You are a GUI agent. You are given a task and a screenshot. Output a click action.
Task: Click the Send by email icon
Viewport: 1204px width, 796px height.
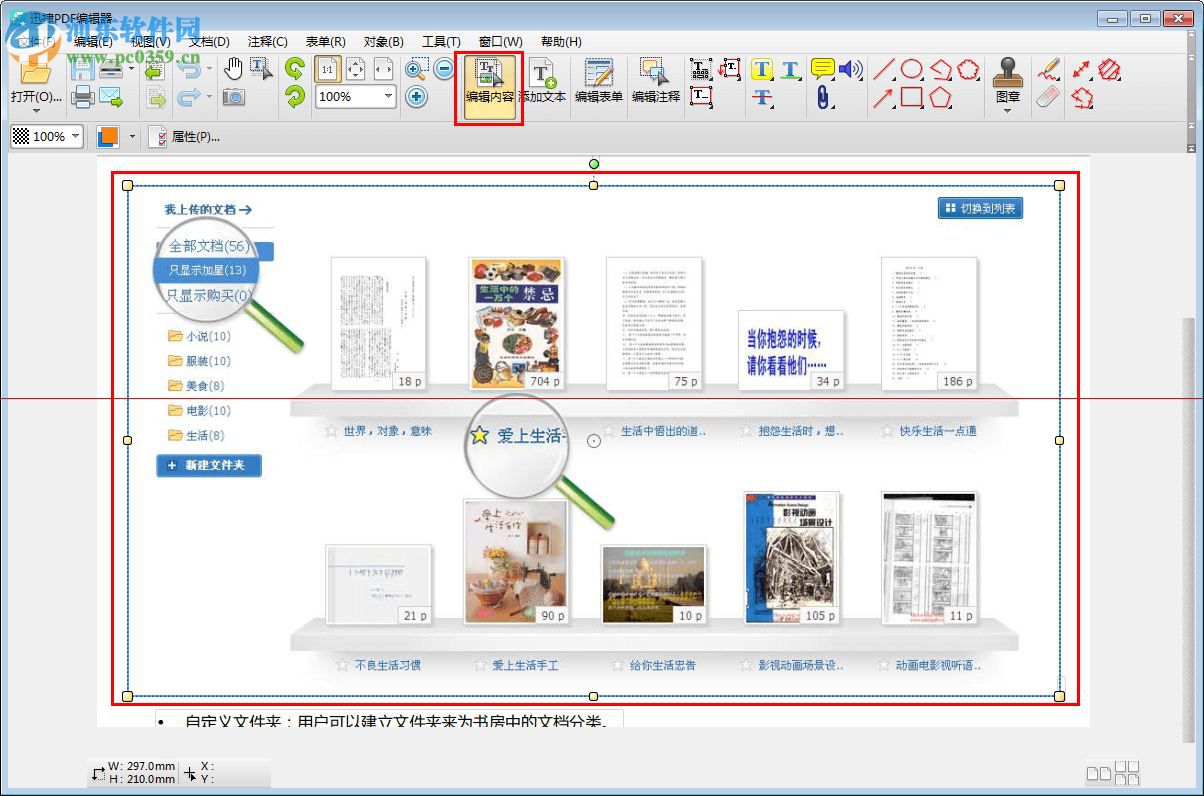(110, 97)
